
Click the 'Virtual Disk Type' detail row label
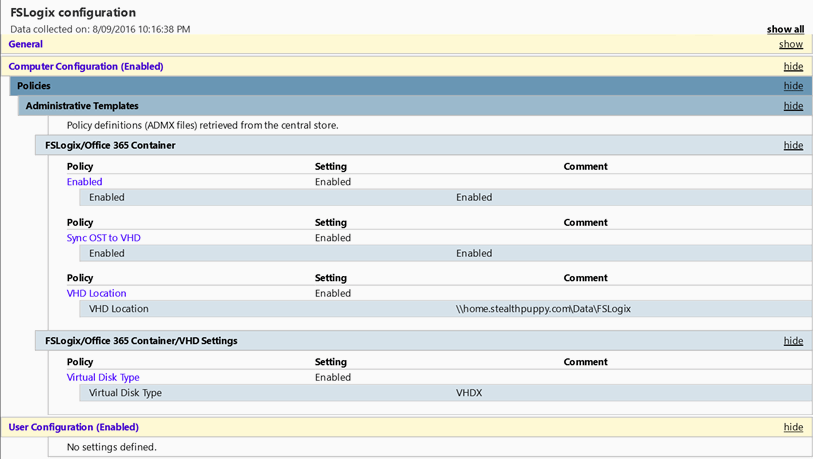point(125,393)
